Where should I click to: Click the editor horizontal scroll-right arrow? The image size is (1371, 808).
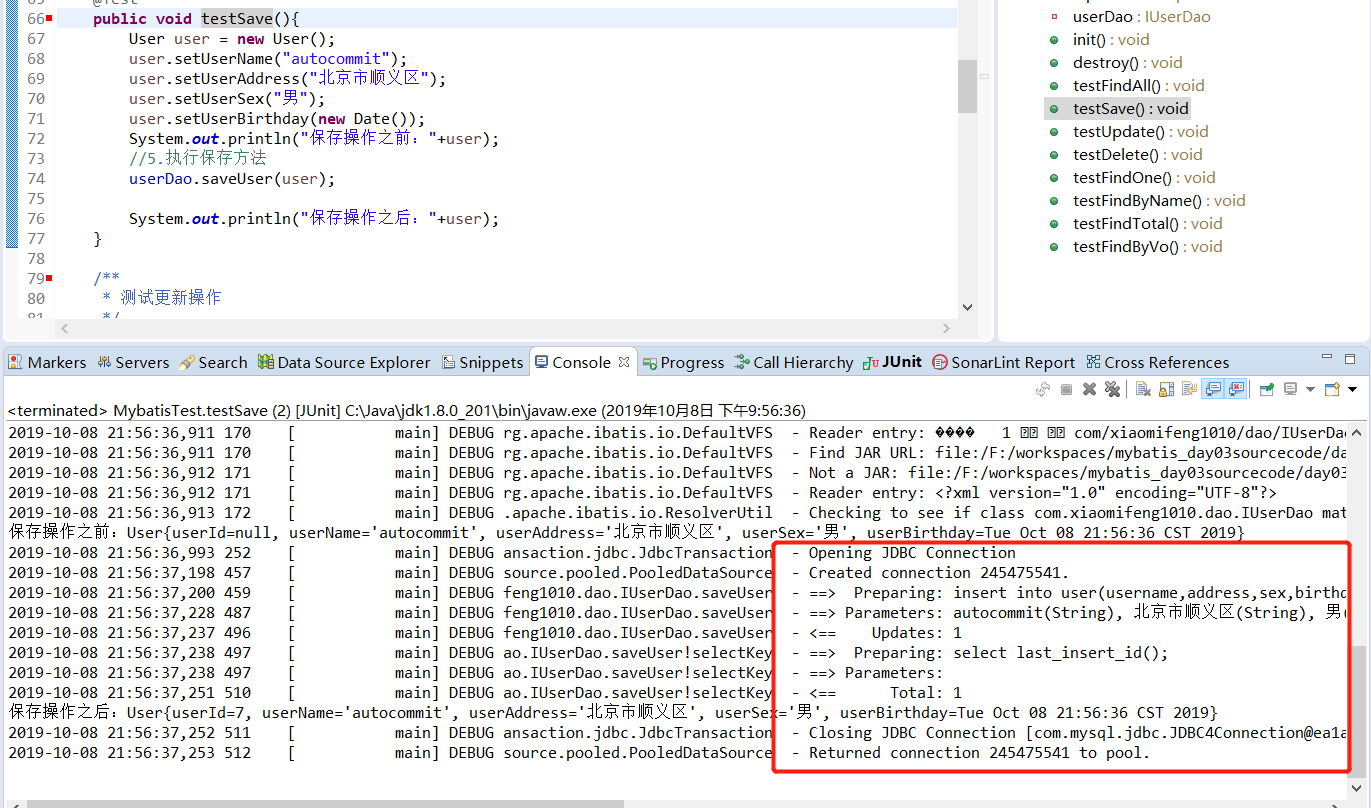pyautogui.click(x=946, y=328)
